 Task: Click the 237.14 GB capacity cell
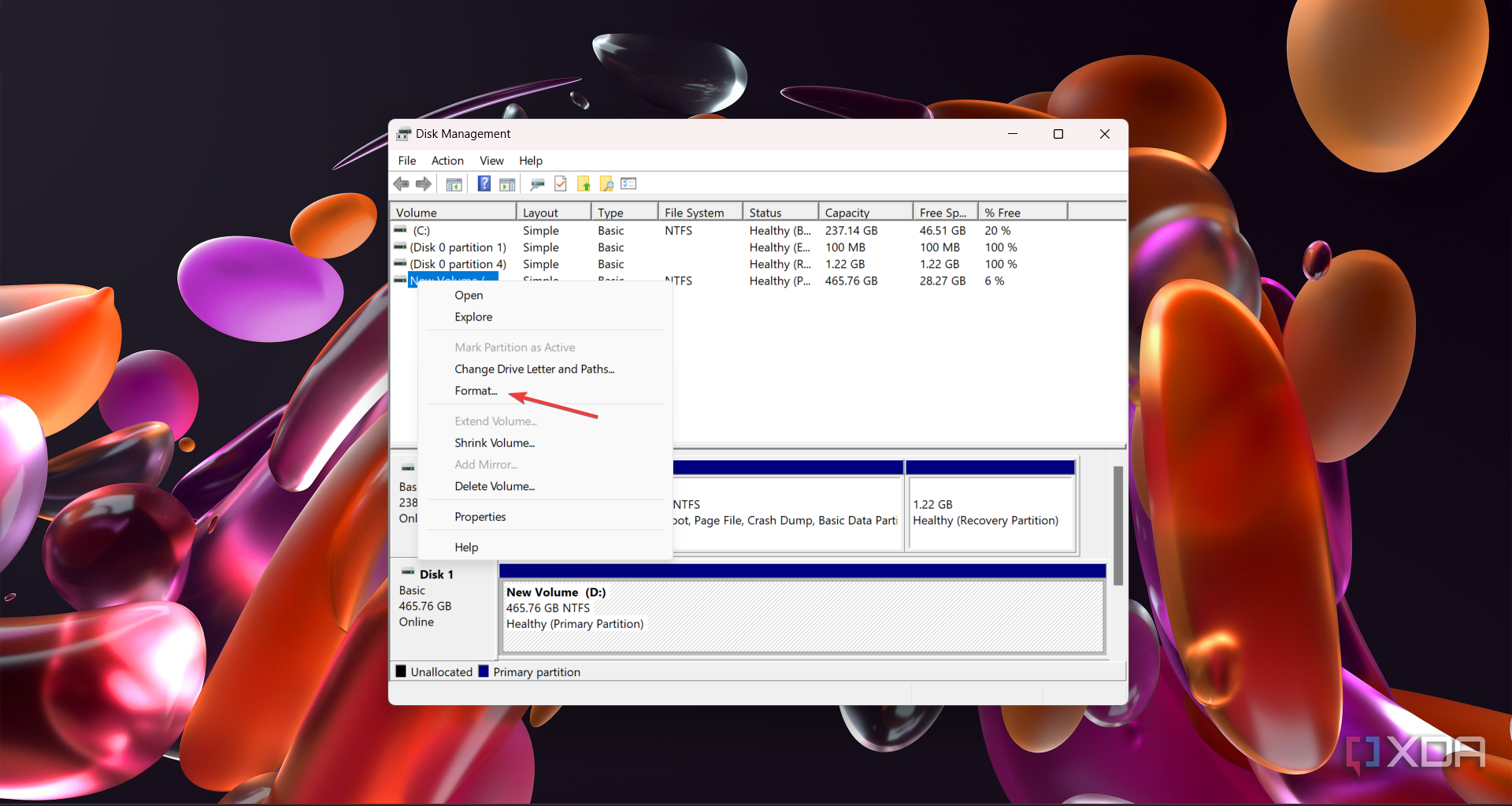click(851, 231)
